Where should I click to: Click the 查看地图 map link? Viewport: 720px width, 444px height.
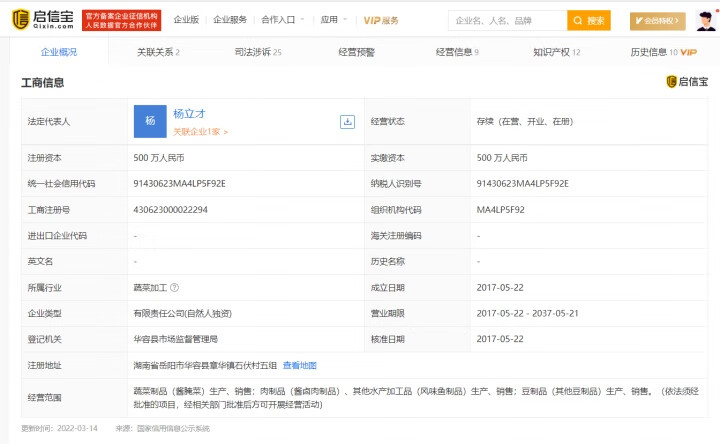pos(299,365)
